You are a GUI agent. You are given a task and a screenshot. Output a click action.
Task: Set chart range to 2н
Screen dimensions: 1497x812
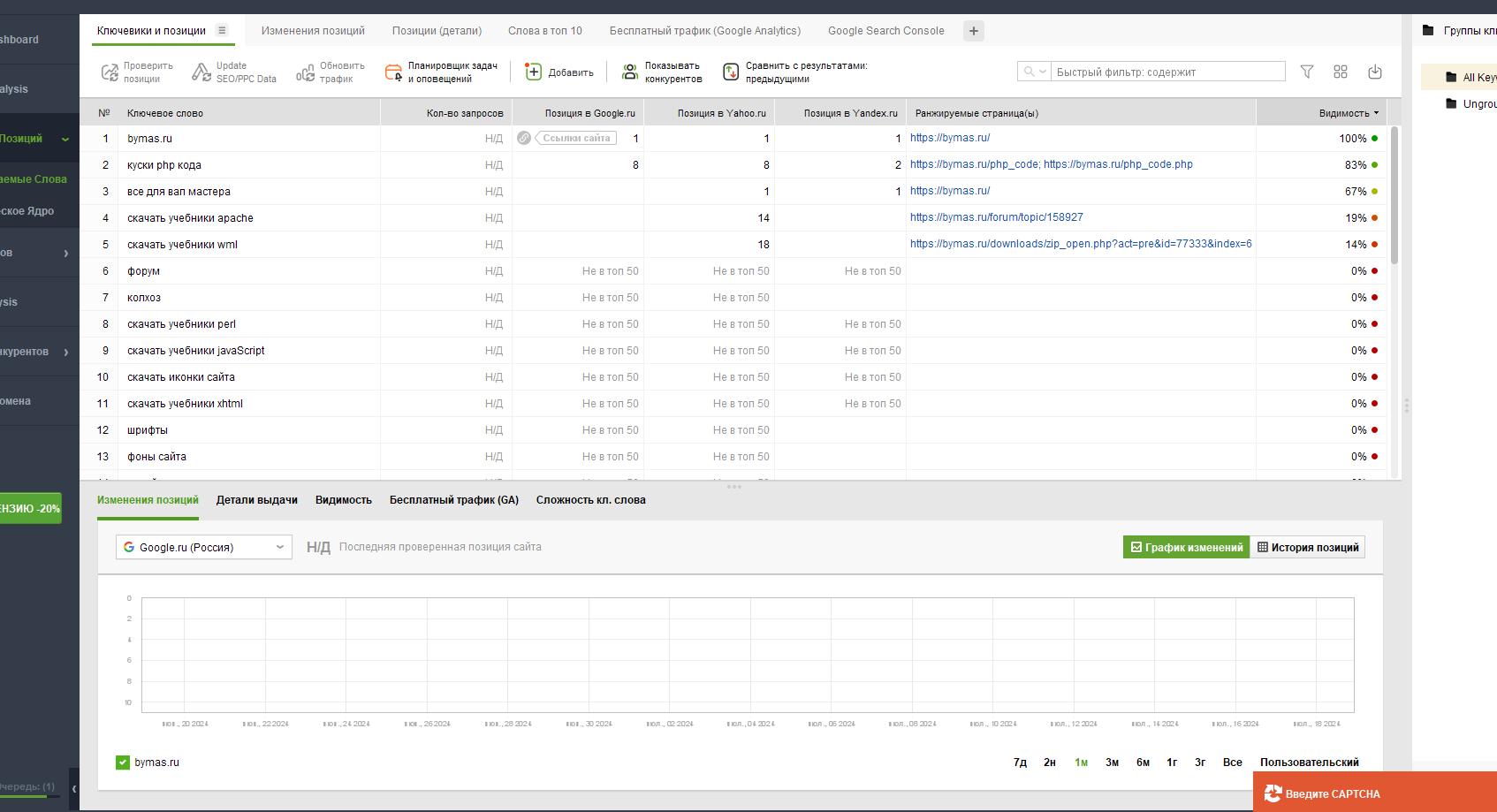pyautogui.click(x=1050, y=763)
